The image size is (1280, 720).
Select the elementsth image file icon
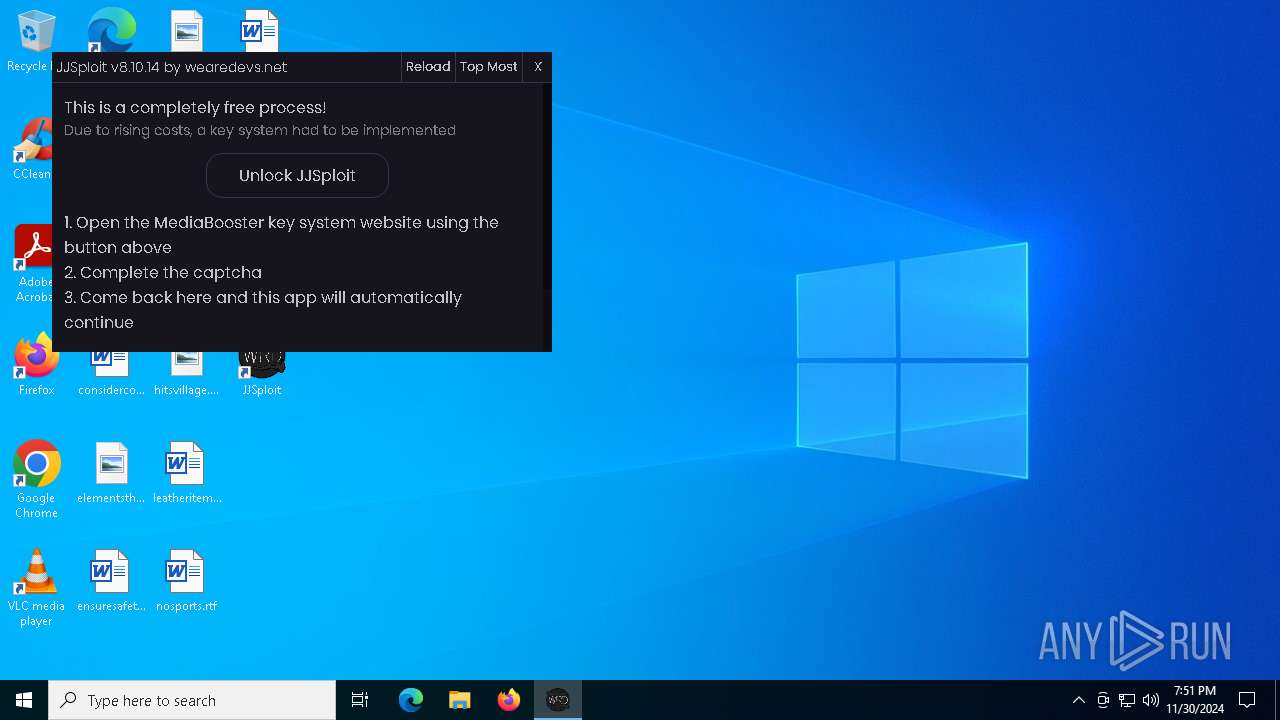[111, 473]
